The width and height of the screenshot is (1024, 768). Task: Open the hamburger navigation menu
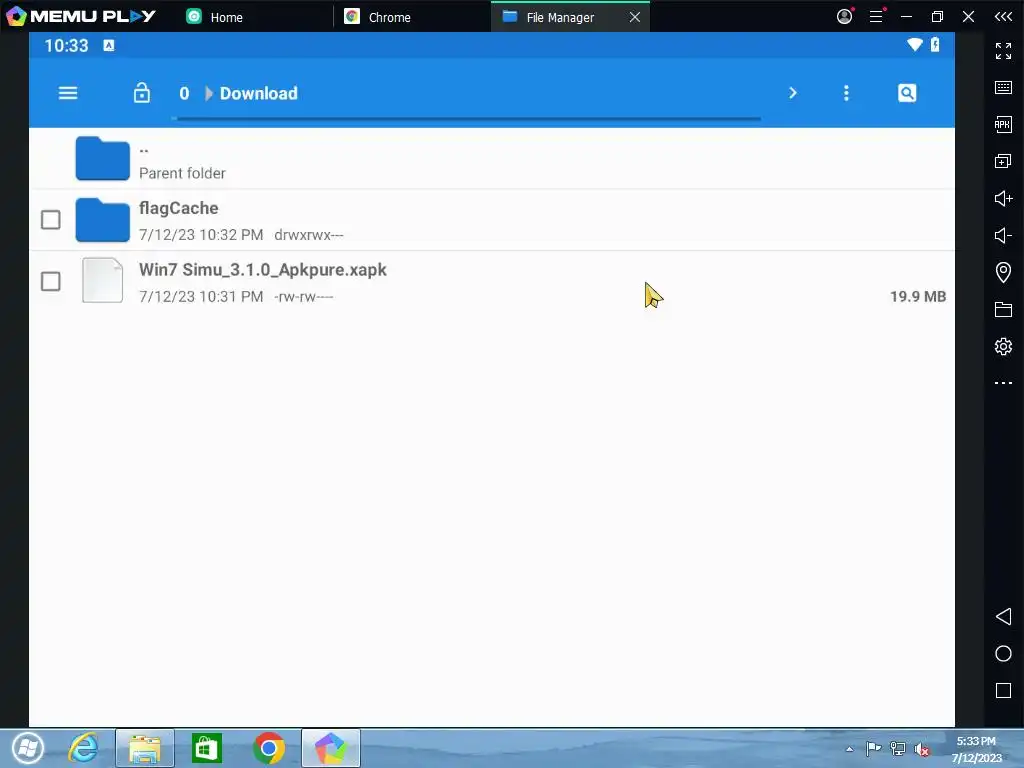[x=68, y=93]
